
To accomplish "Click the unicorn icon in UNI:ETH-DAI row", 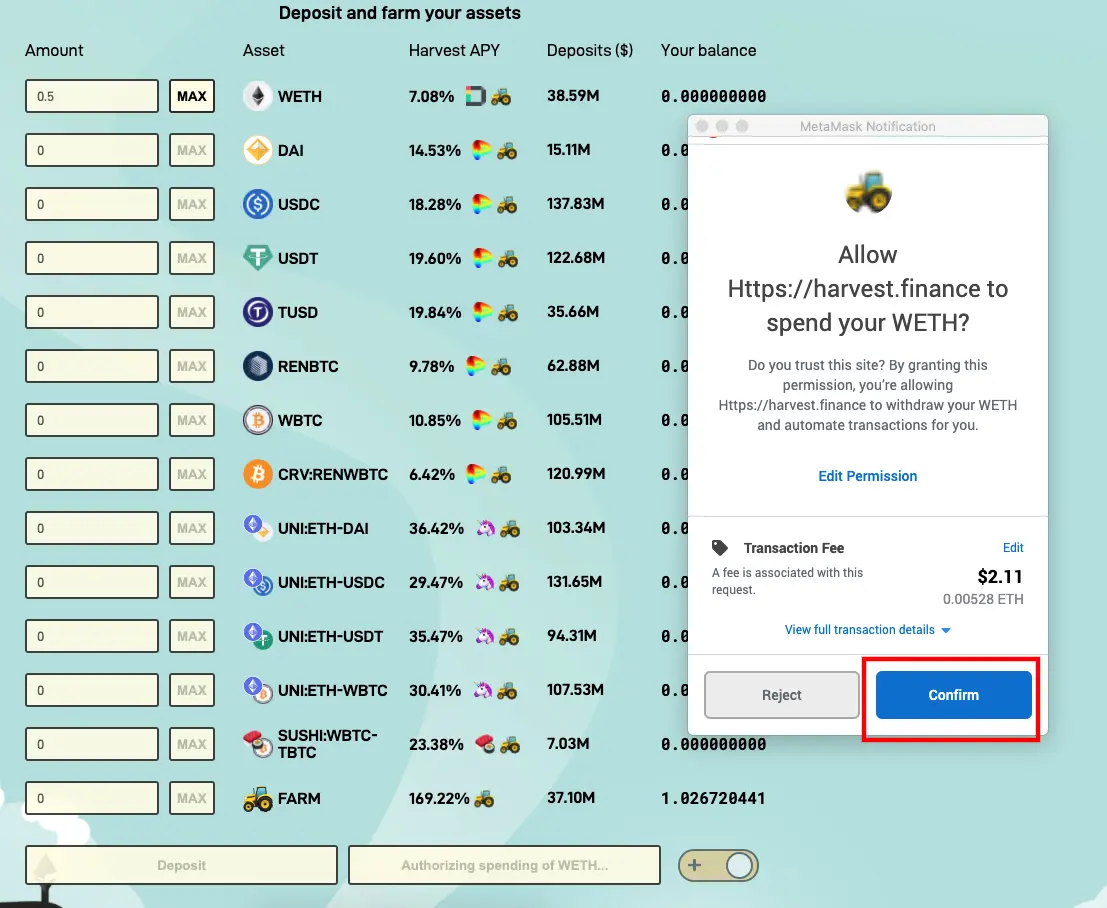I will point(486,528).
